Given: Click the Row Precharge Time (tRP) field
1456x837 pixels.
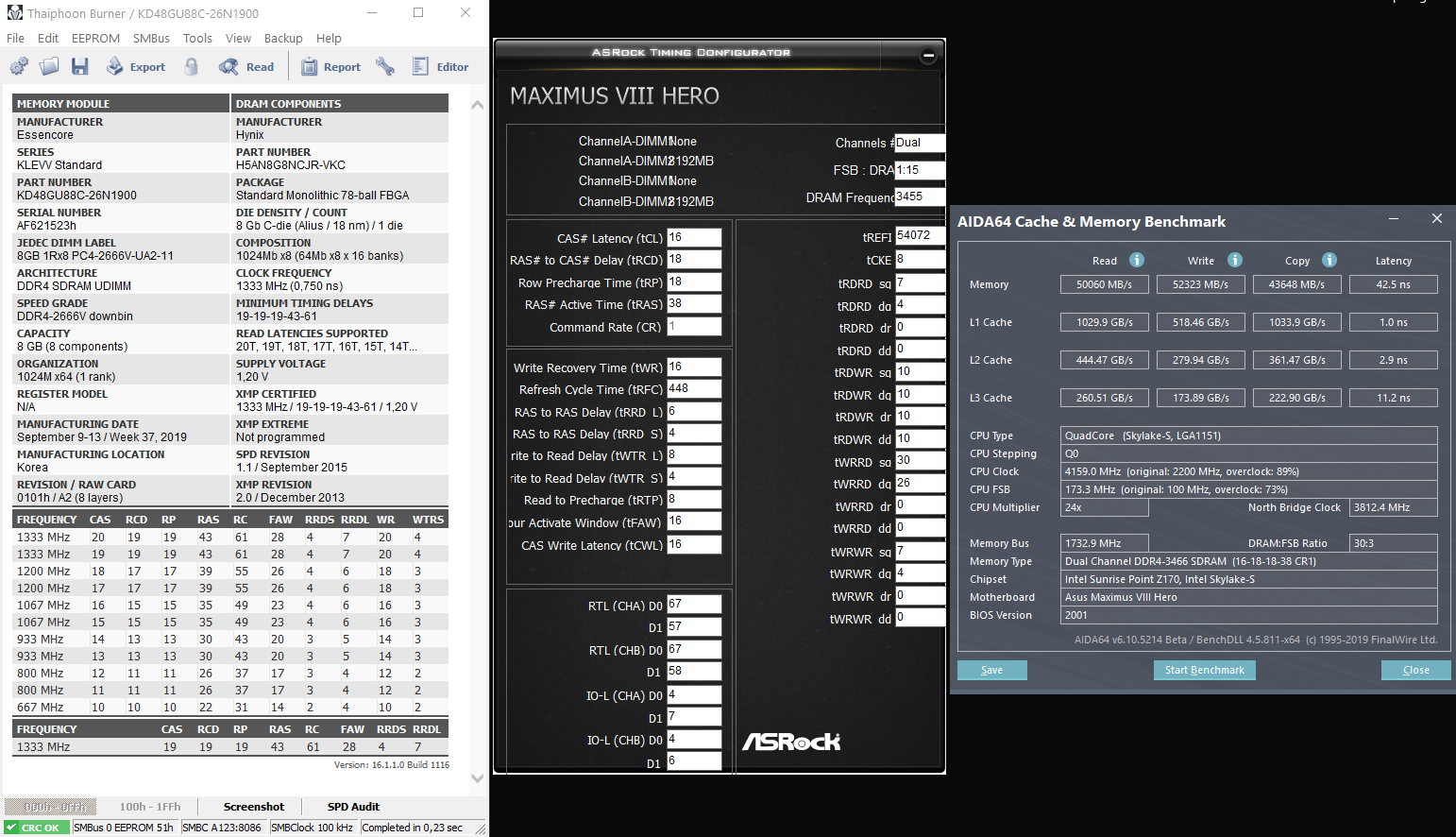Looking at the screenshot, I should click(x=694, y=282).
